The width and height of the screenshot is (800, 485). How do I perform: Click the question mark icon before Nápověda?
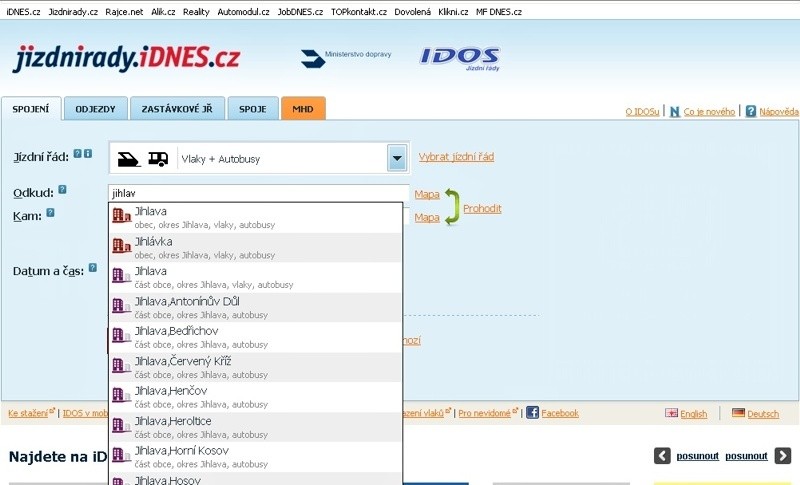tap(750, 111)
